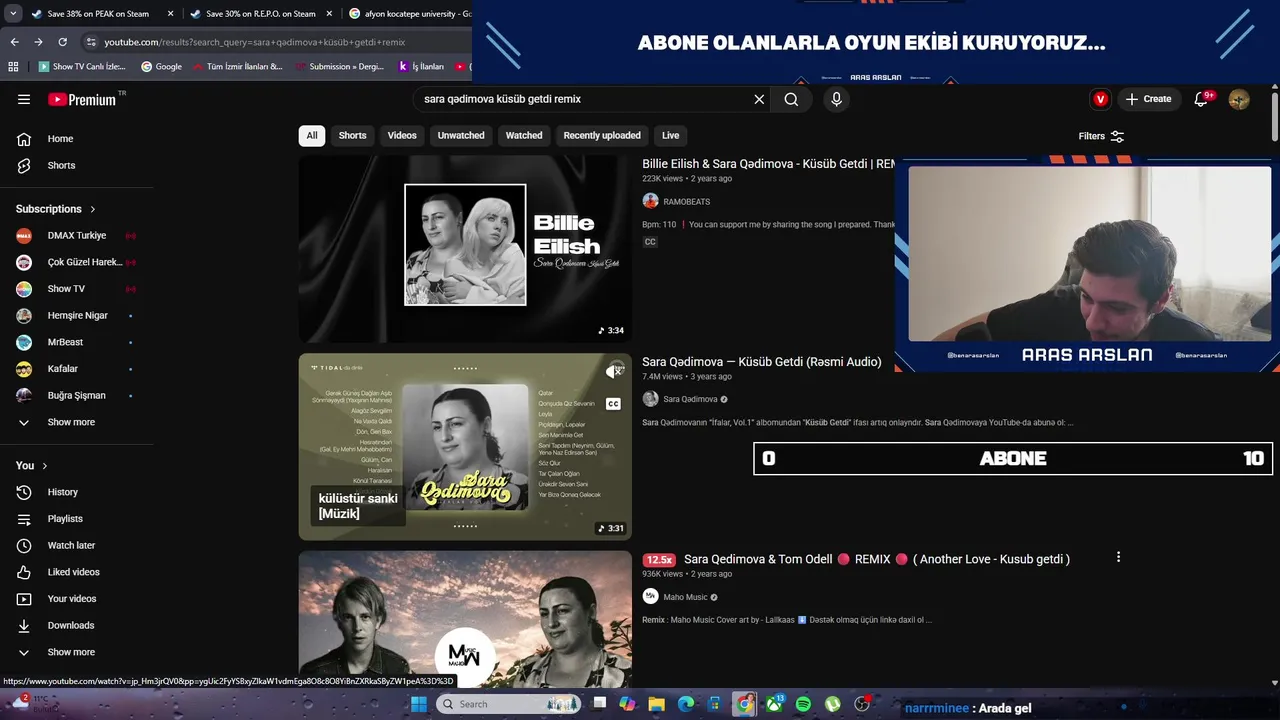Open the Google bookmark

coord(161,67)
